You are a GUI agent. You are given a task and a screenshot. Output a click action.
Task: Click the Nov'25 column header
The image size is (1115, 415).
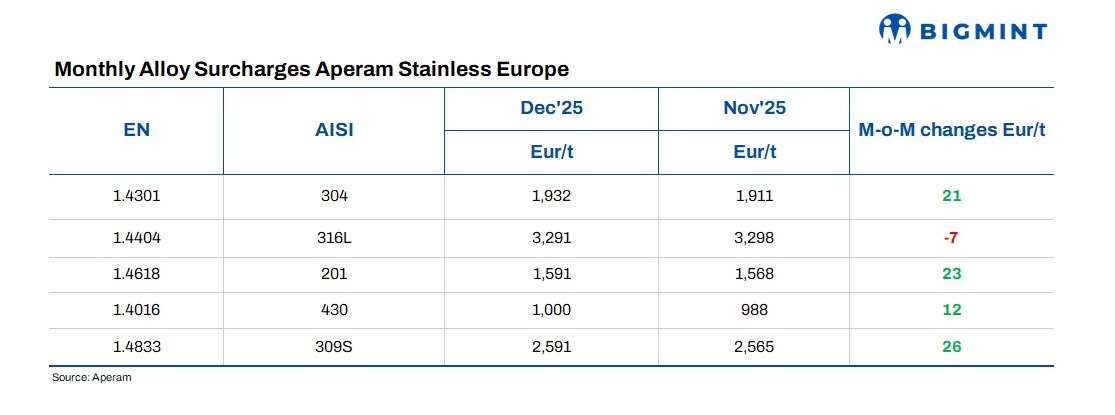click(754, 108)
